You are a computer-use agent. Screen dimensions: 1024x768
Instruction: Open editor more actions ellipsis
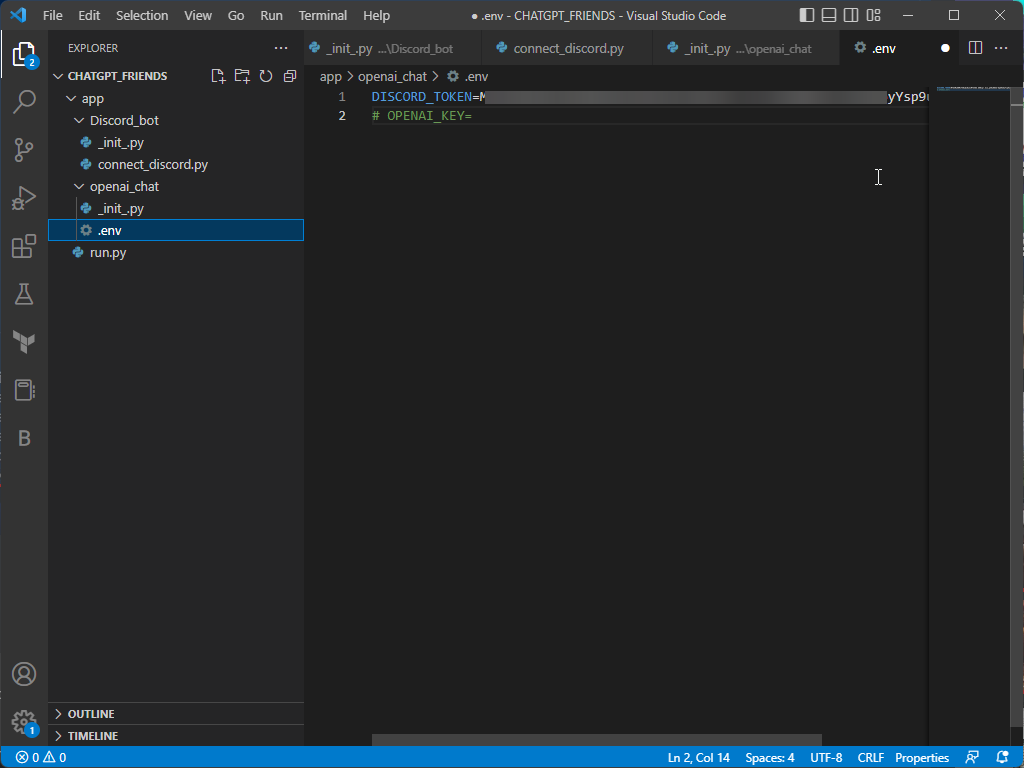[1000, 48]
